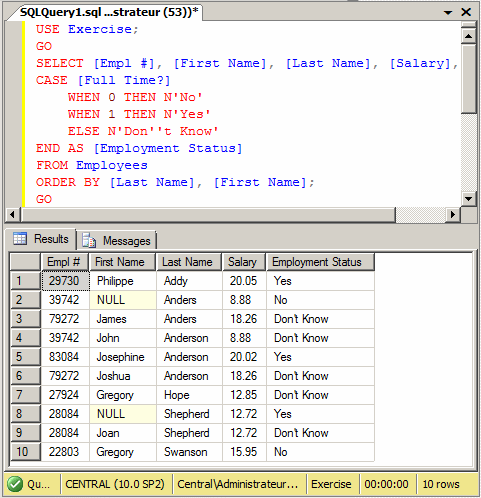The height and width of the screenshot is (498, 481).
Task: Click the Salary cell 20.05
Action: click(x=244, y=281)
